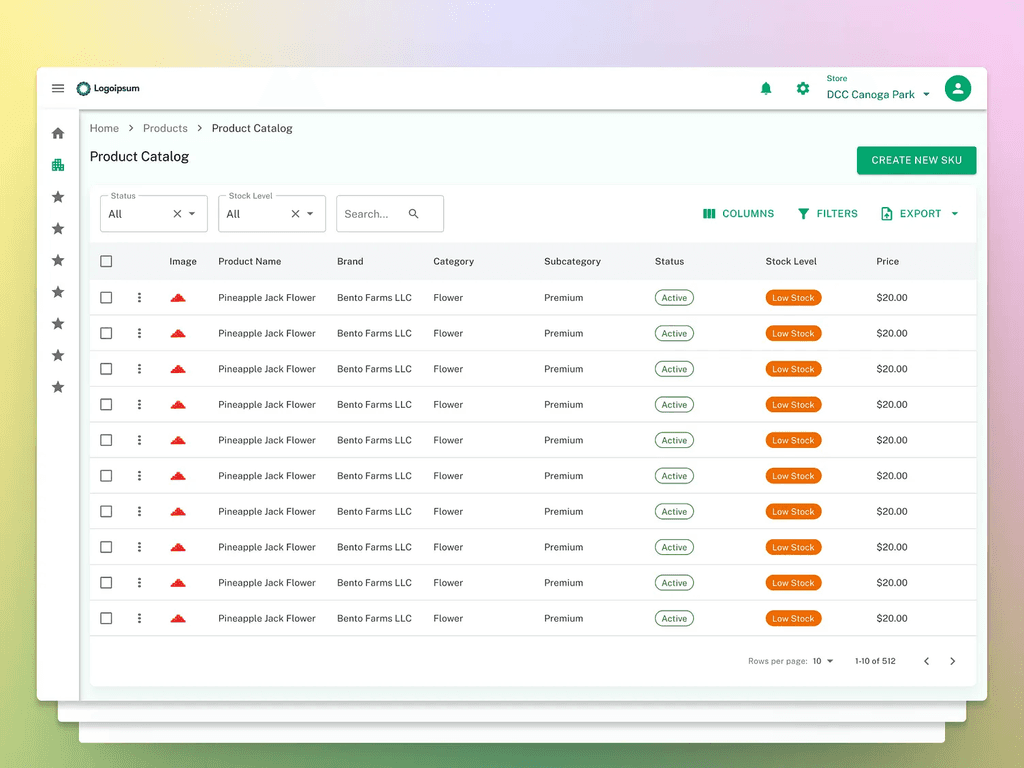This screenshot has height=768, width=1024.
Task: Click Bento Farms LLC in the third row
Action: [374, 368]
